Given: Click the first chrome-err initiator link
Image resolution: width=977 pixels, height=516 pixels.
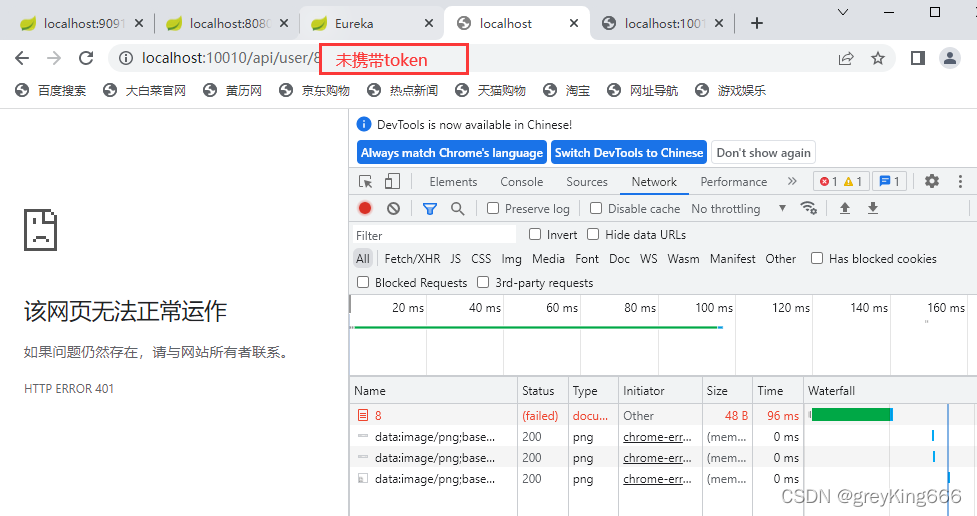Looking at the screenshot, I should pos(657,437).
